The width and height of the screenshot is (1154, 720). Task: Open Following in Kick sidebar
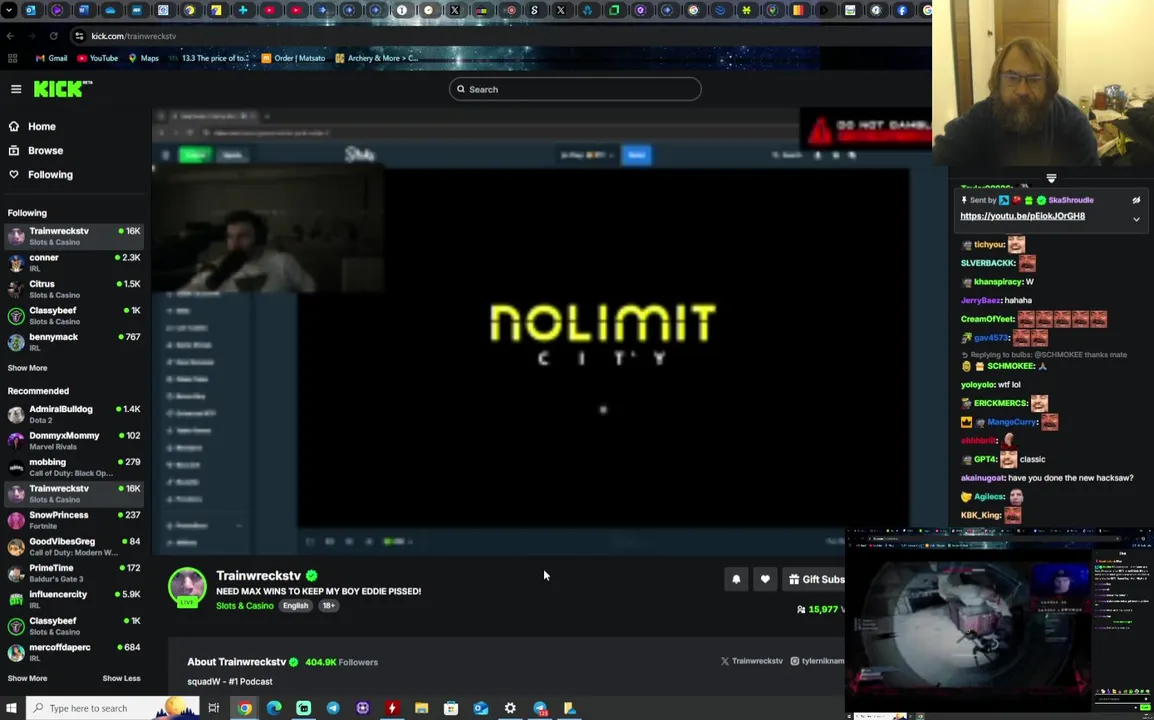tap(50, 174)
